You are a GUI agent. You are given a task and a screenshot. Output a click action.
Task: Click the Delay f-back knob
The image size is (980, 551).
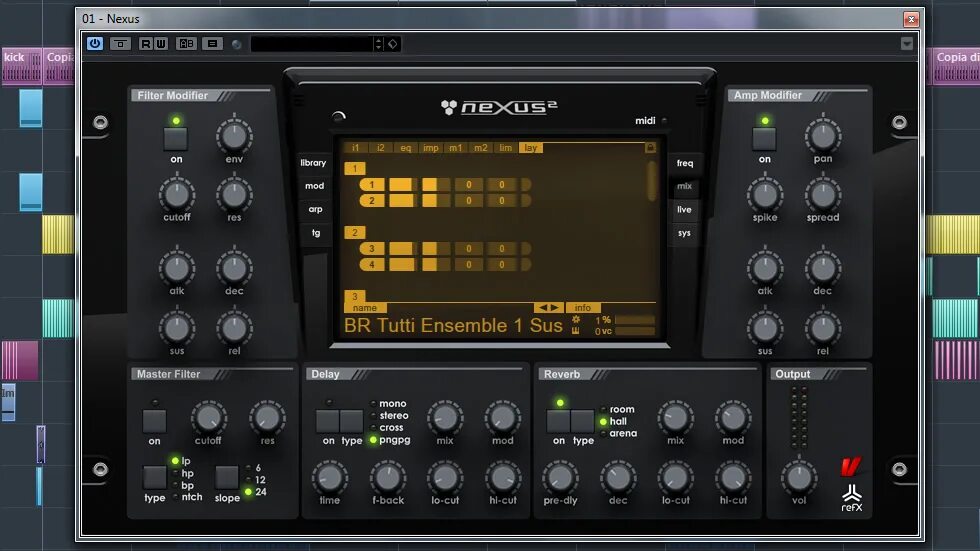(x=388, y=477)
